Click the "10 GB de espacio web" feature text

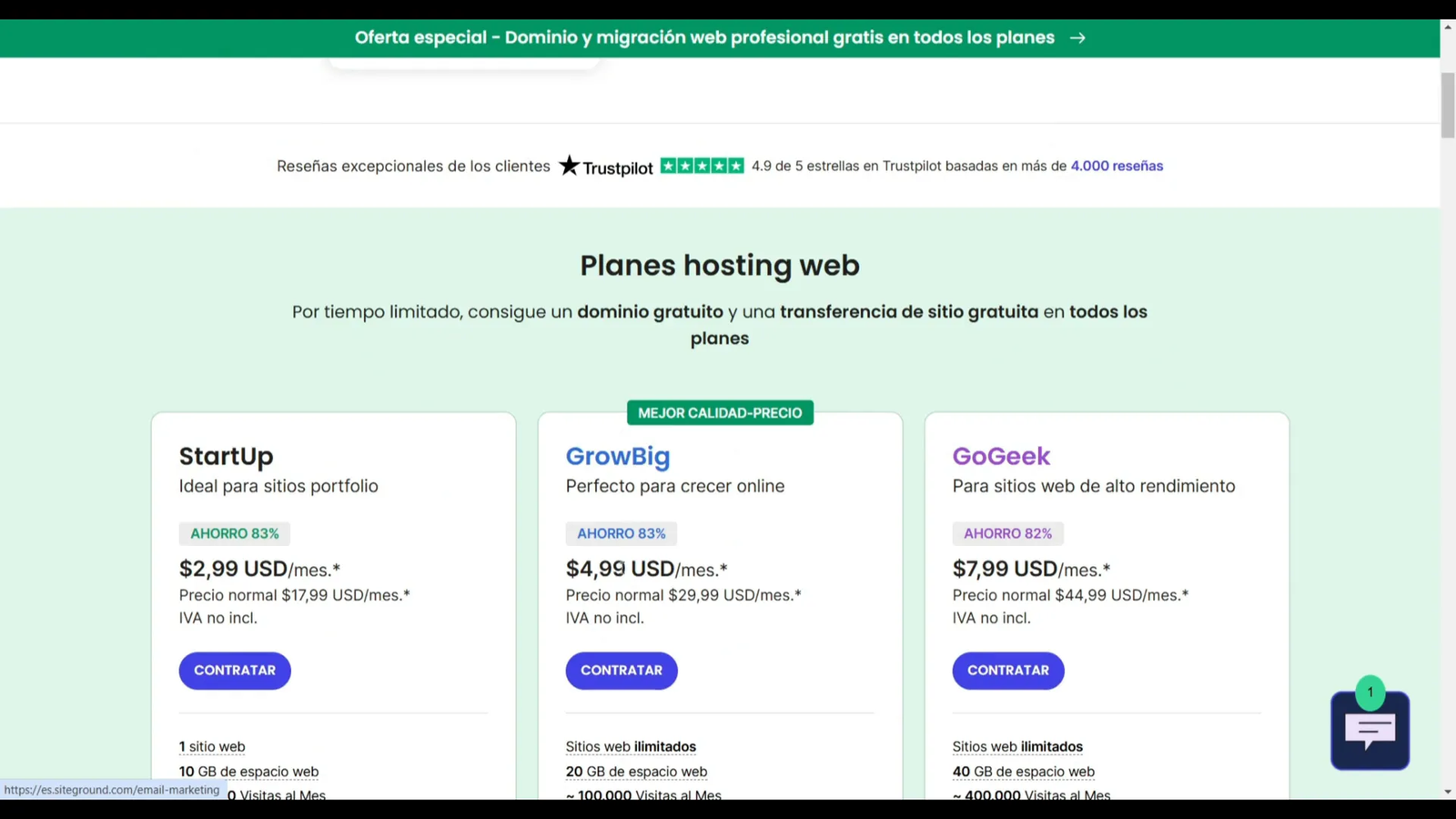[248, 771]
